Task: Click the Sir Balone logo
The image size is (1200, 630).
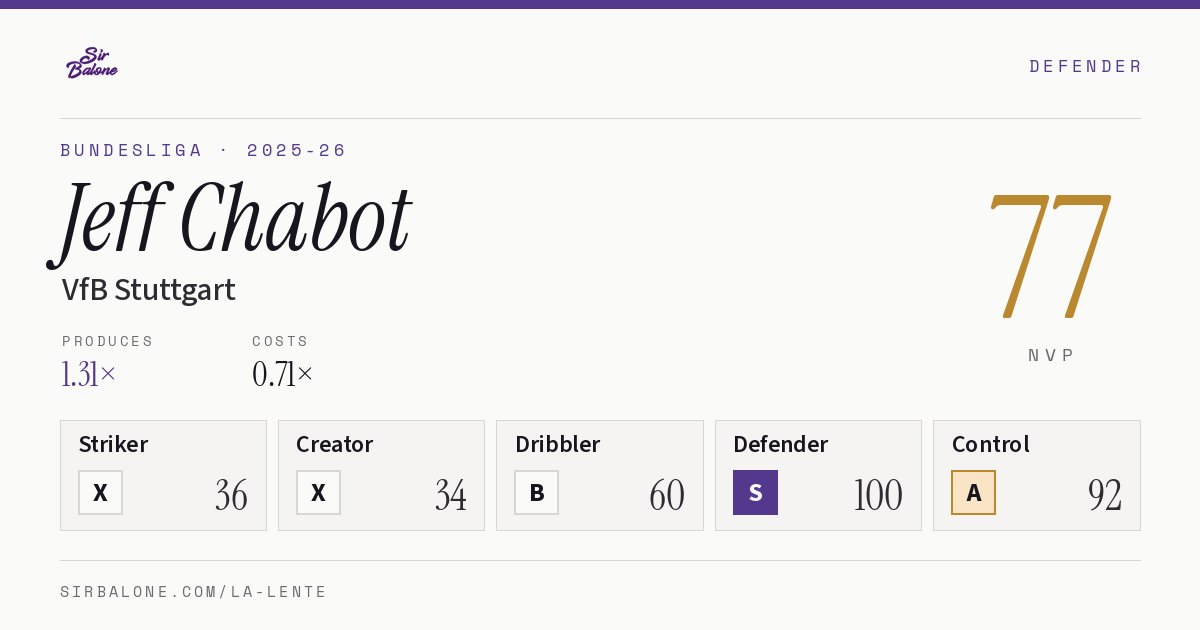Action: tap(92, 63)
